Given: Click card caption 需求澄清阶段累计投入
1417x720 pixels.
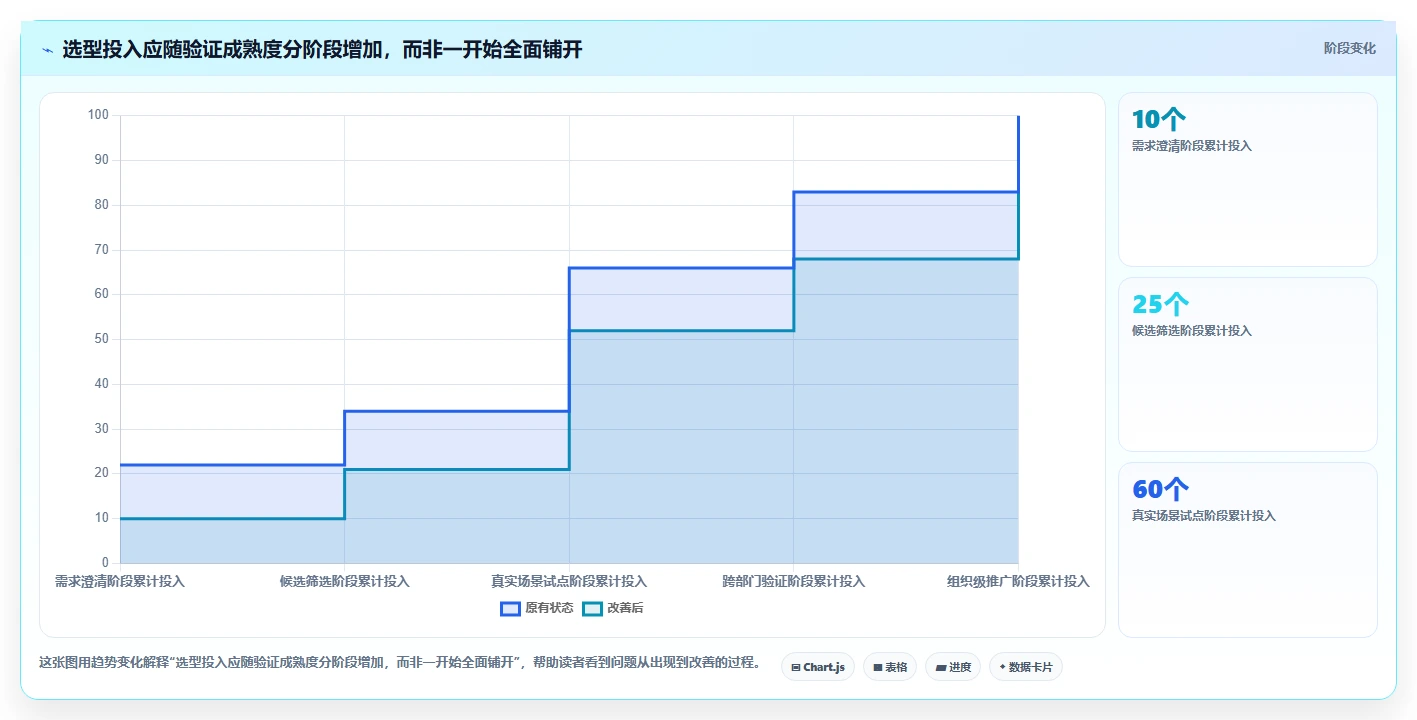Looking at the screenshot, I should click(x=1192, y=146).
